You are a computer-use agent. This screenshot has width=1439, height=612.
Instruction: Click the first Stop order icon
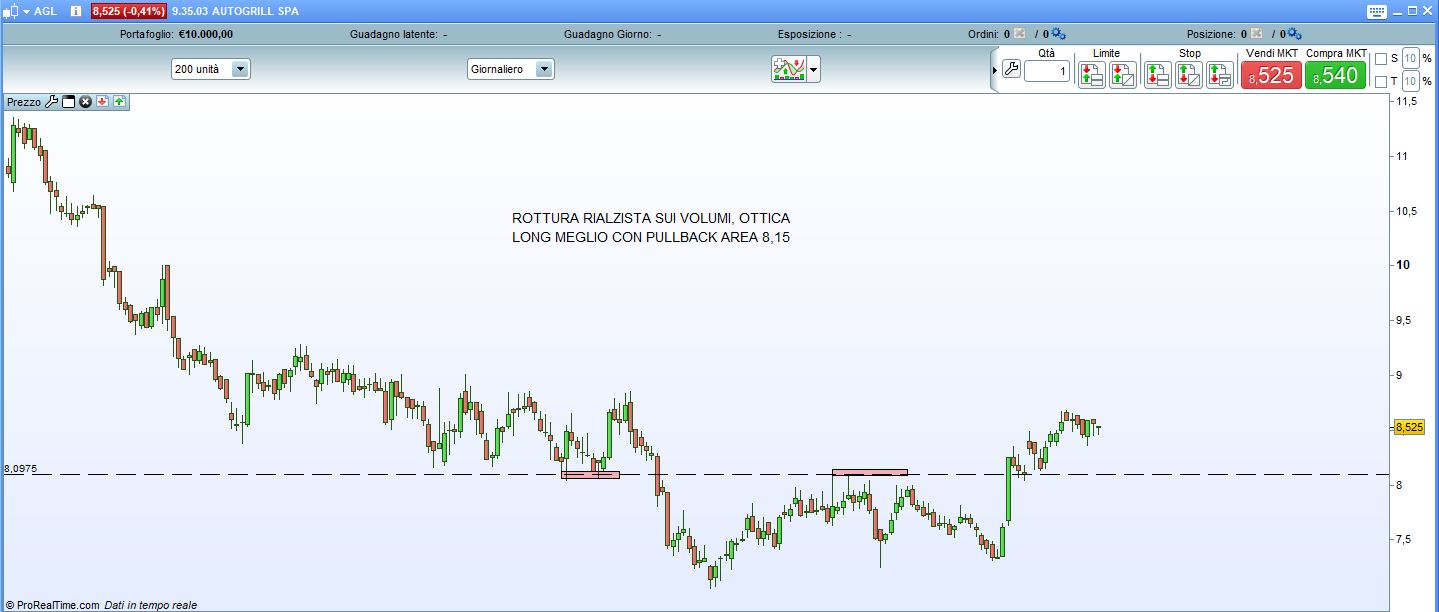[x=1157, y=75]
